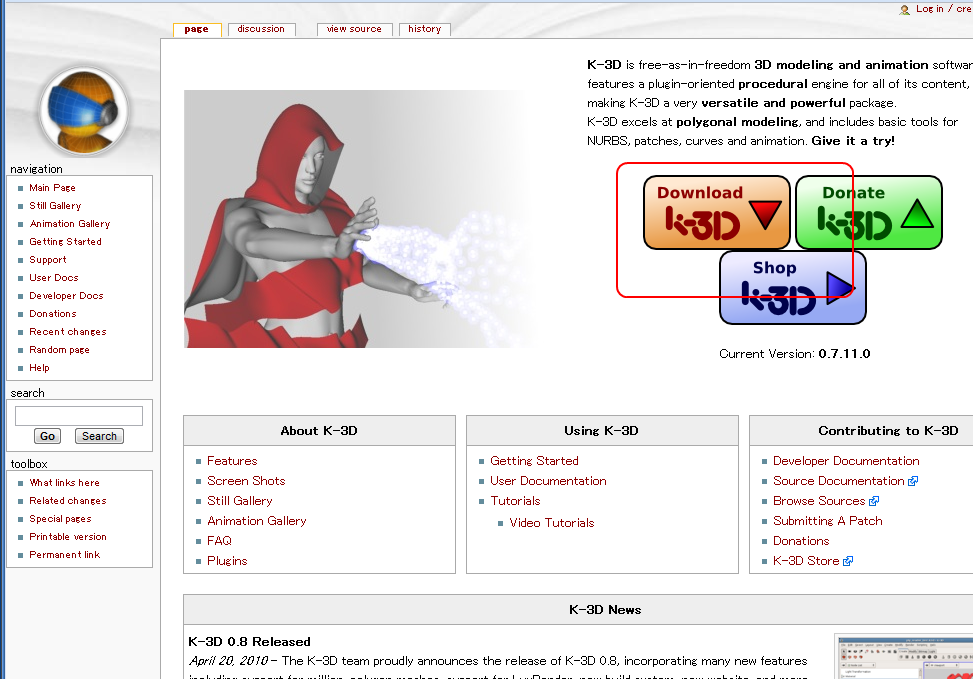Open the Tutorials link
This screenshot has width=973, height=679.
click(515, 501)
